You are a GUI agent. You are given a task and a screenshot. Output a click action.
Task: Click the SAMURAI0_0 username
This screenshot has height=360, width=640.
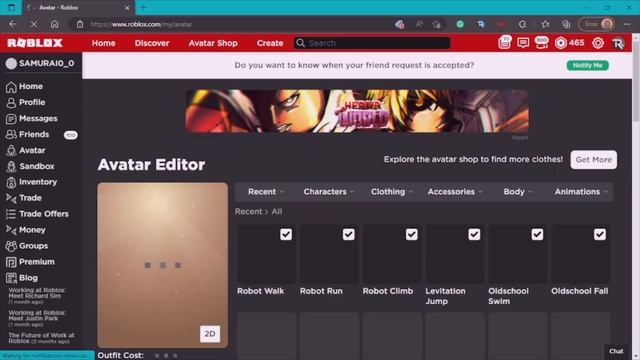[x=47, y=63]
